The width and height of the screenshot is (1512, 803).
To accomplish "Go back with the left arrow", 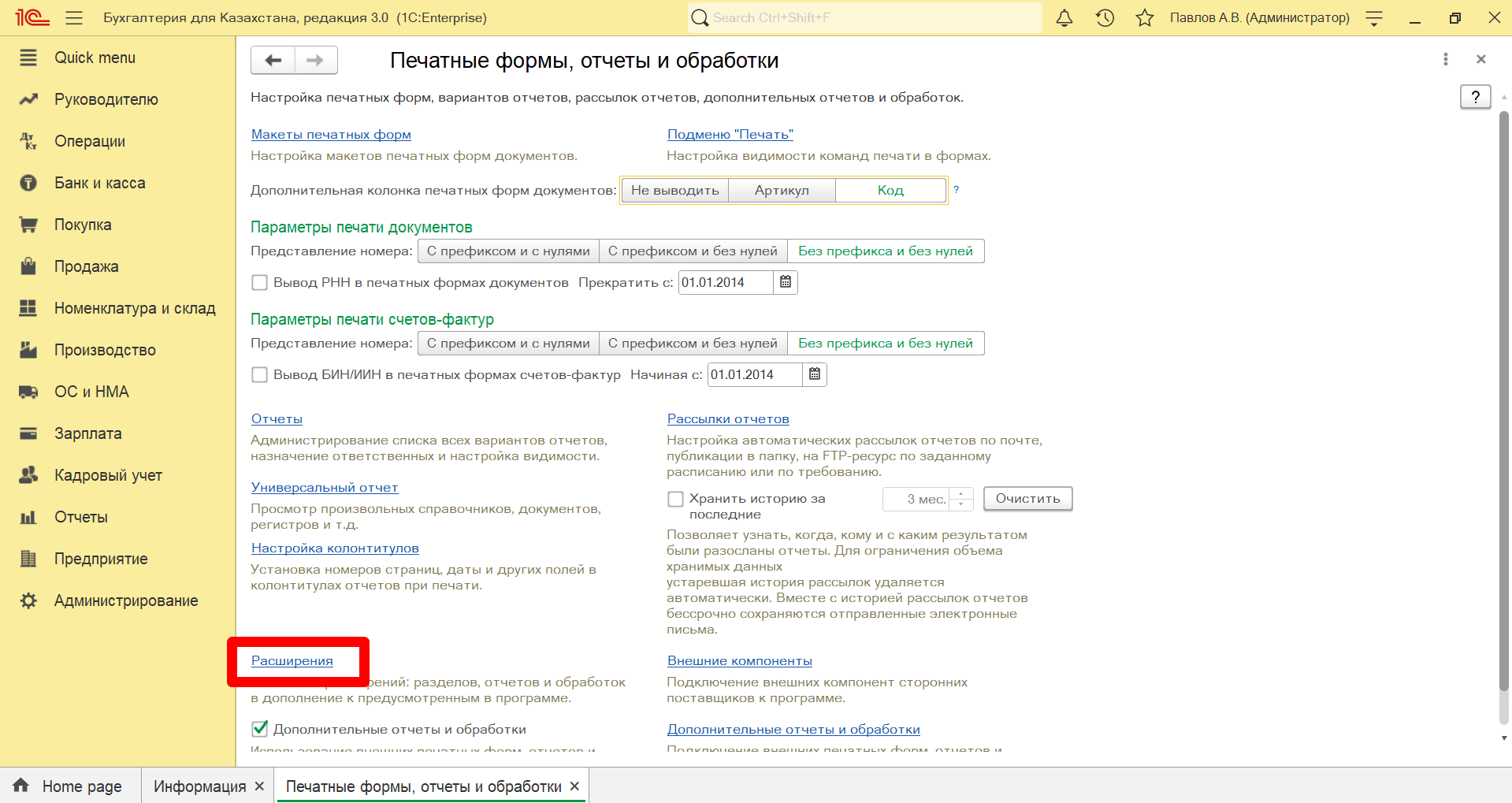I will coord(273,60).
